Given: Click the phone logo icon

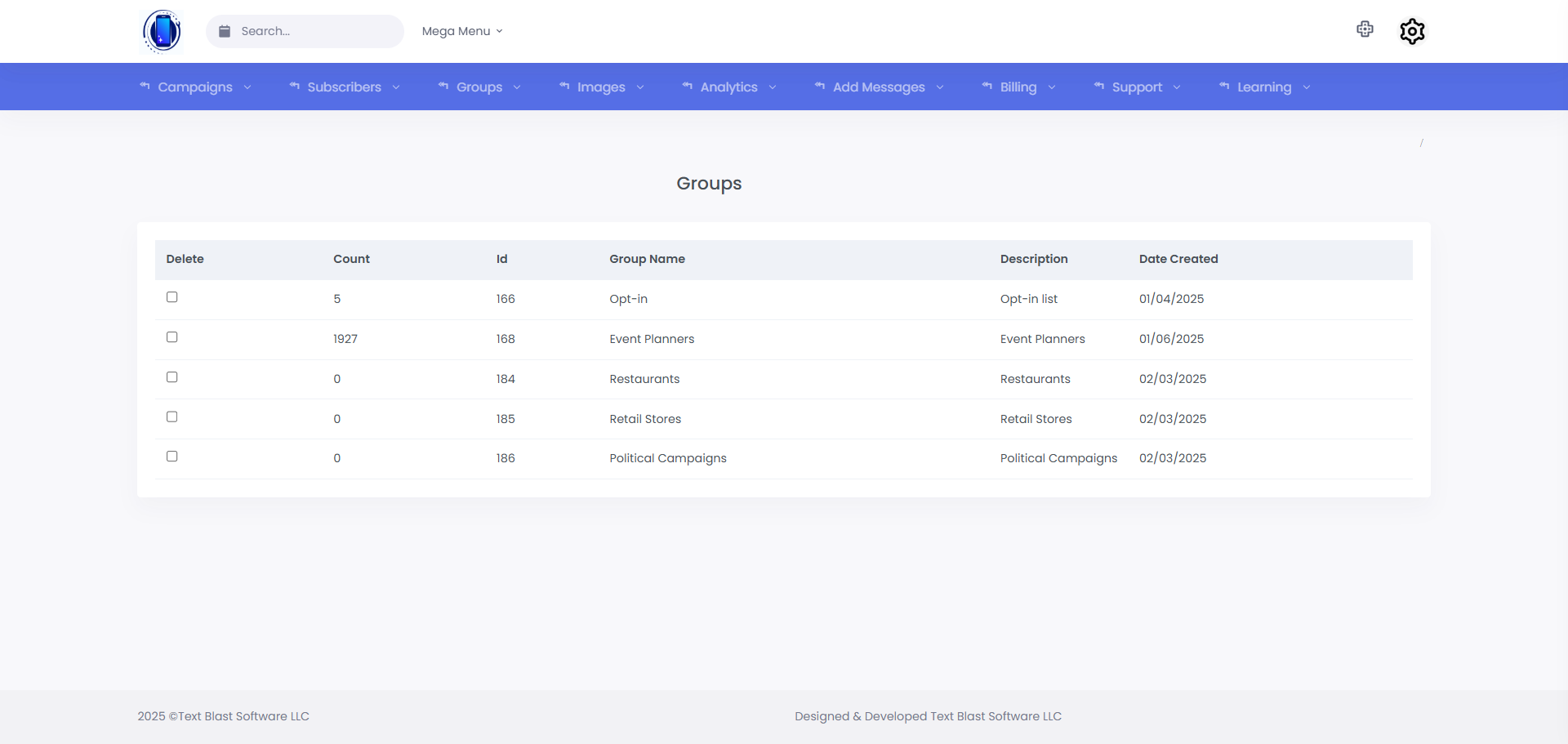Looking at the screenshot, I should click(x=162, y=31).
